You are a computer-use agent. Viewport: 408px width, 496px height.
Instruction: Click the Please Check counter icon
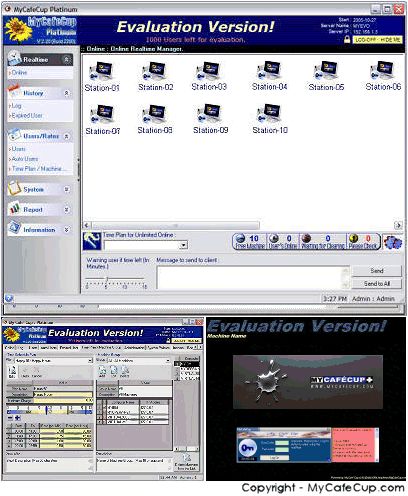point(354,238)
